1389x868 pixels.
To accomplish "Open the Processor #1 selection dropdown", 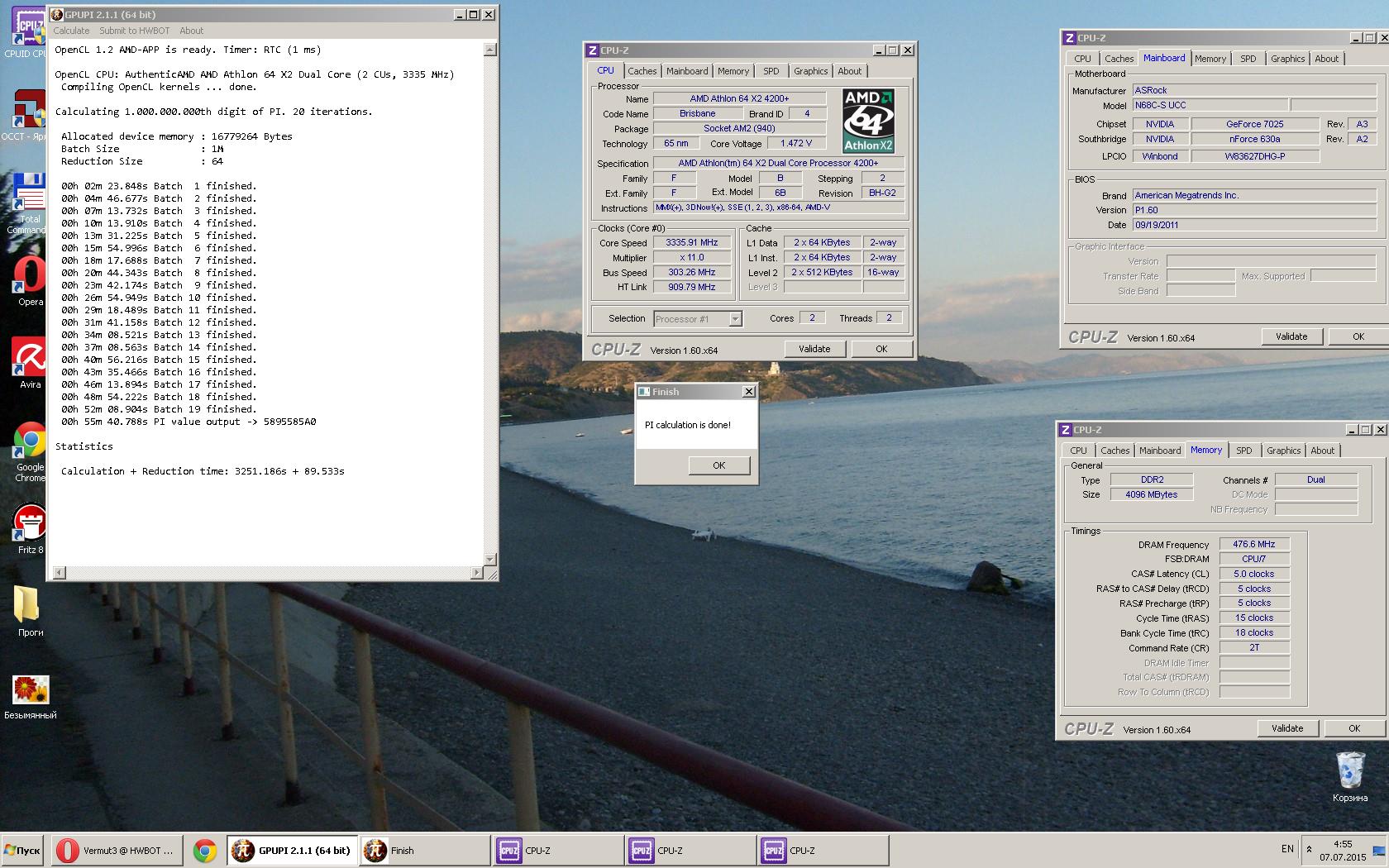I will [x=698, y=319].
